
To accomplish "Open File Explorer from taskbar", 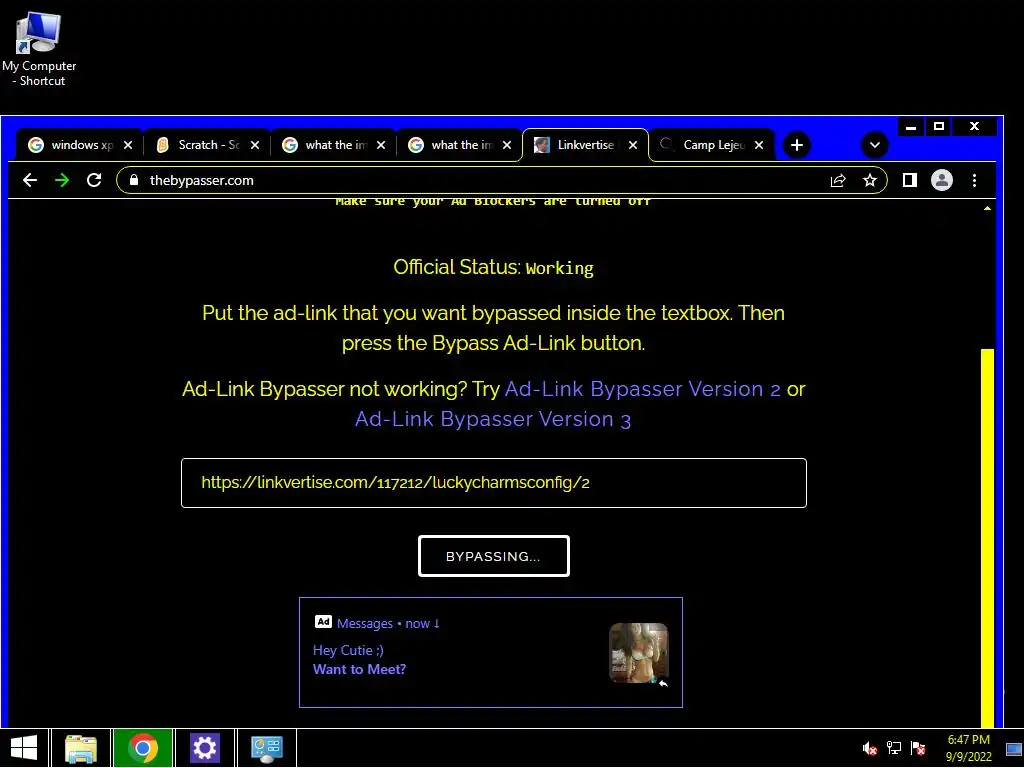I will coord(81,748).
